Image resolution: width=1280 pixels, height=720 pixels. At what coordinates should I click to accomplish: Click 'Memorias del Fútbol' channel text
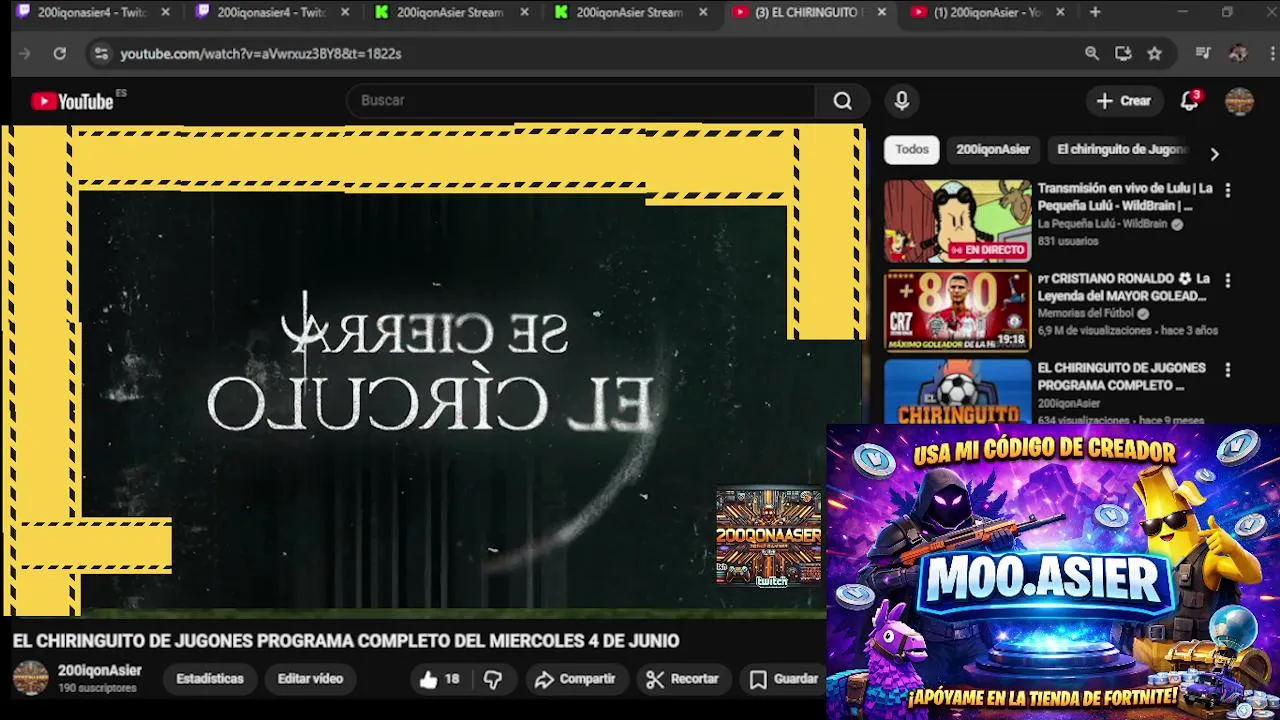(1085, 313)
